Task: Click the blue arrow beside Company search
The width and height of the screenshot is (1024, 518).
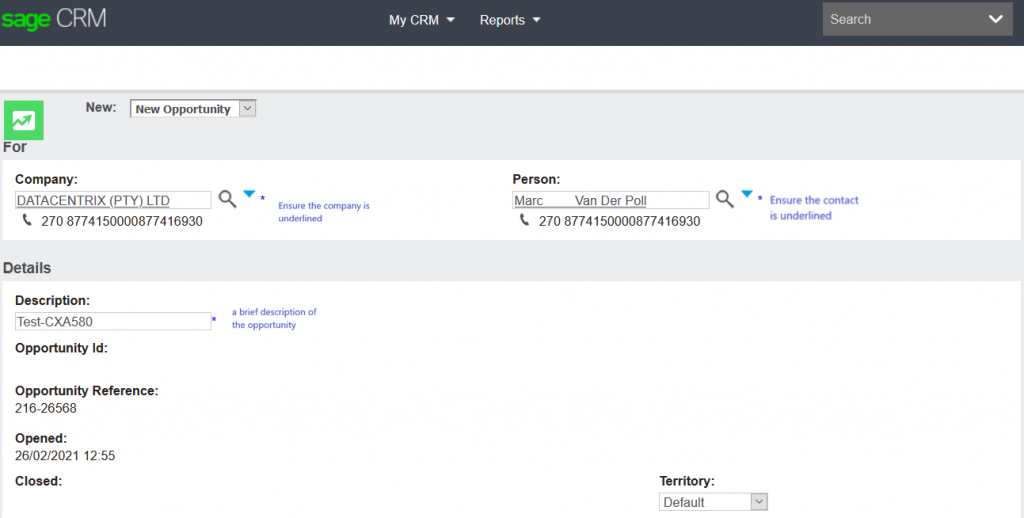Action: pos(250,194)
